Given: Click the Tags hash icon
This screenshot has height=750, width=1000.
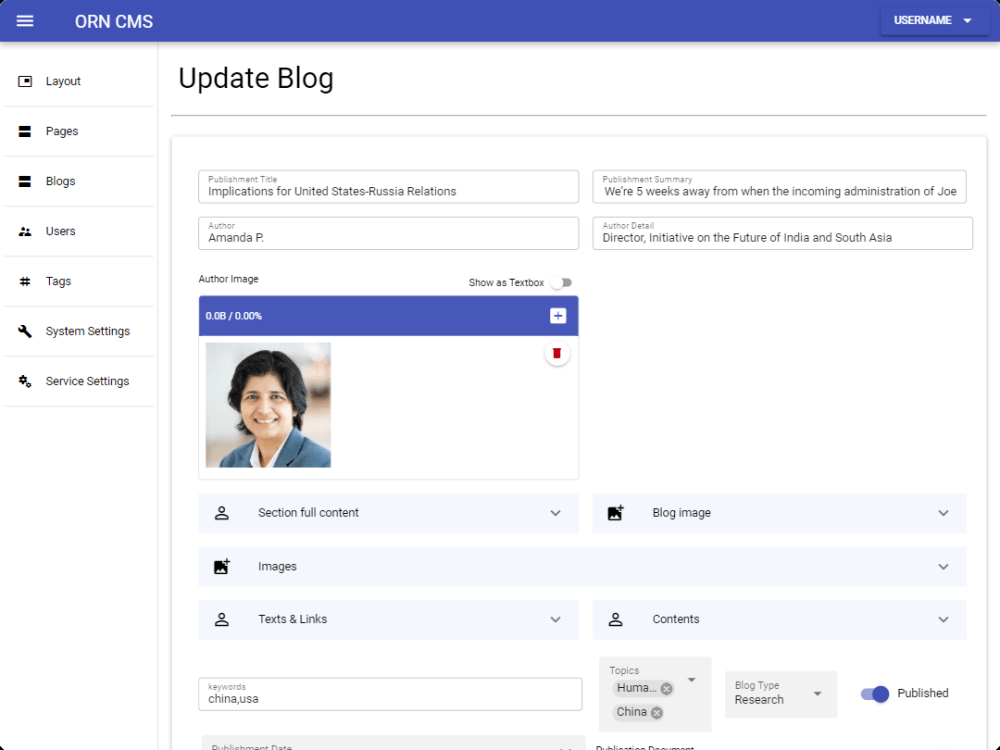Looking at the screenshot, I should (25, 281).
